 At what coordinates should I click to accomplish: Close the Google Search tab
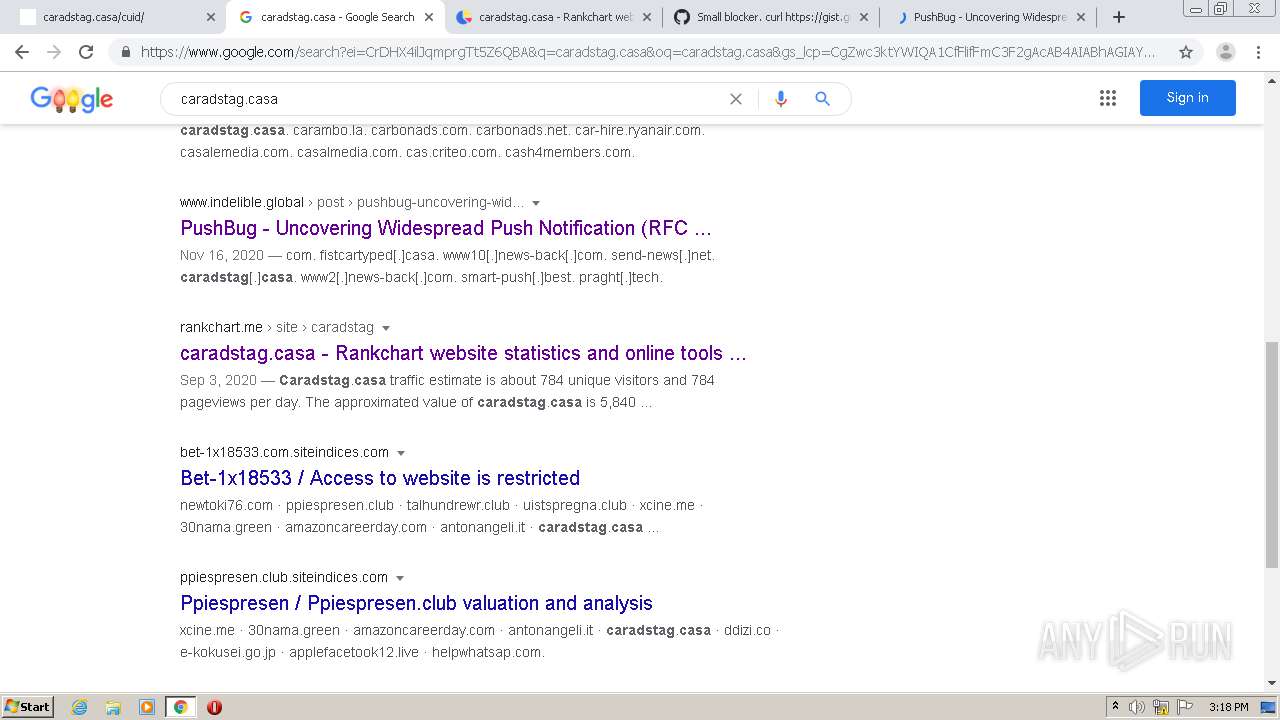point(429,17)
